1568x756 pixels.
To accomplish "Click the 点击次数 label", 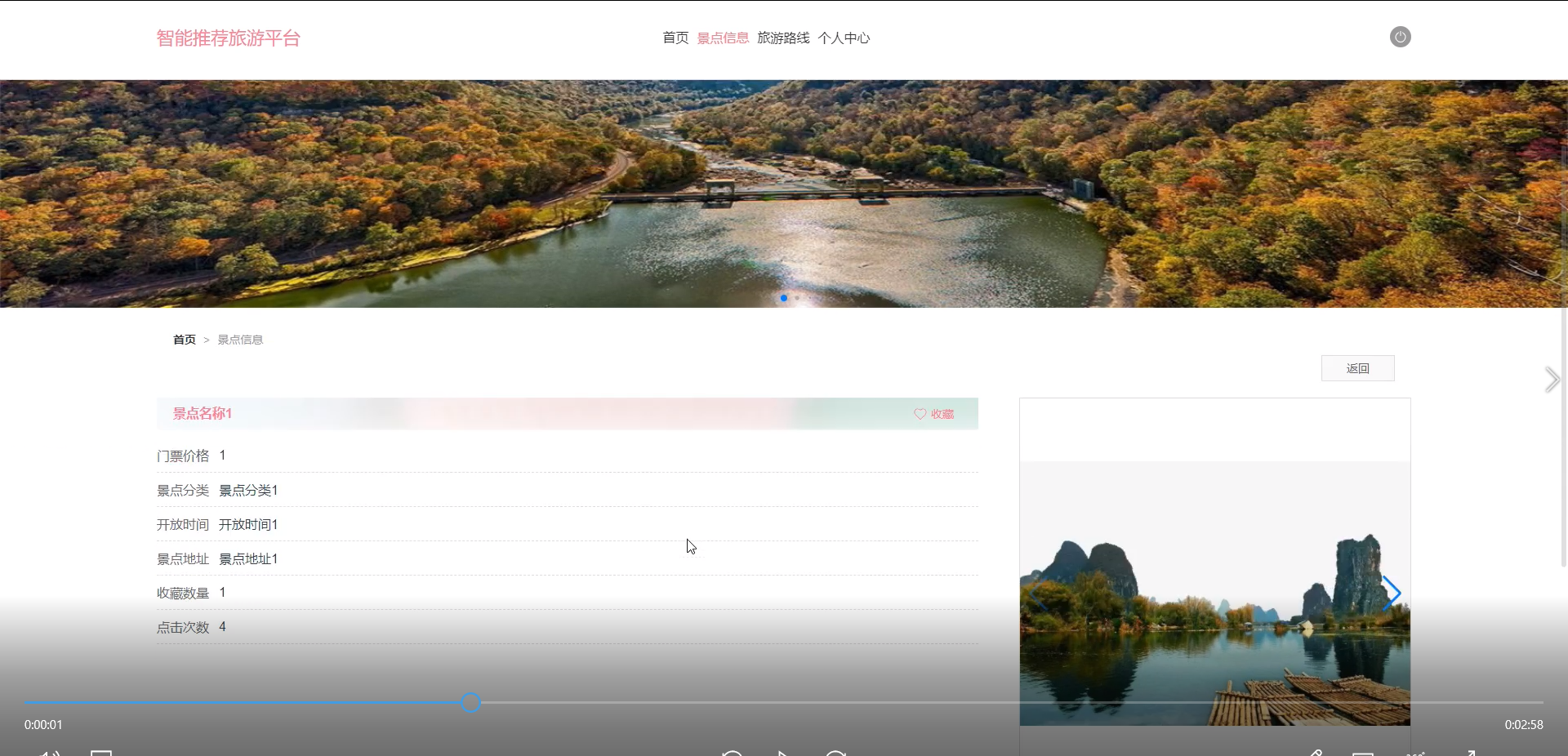I will click(x=183, y=627).
